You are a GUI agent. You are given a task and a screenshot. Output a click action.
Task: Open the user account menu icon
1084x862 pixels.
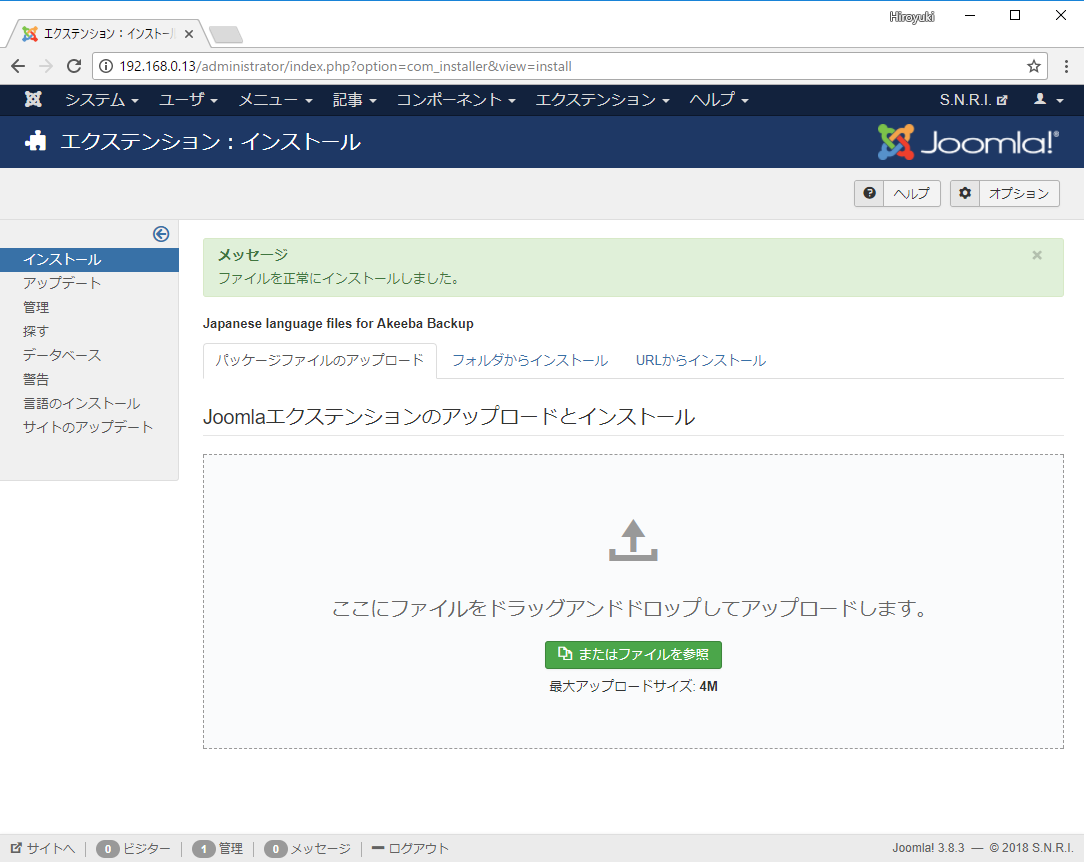tap(1048, 100)
